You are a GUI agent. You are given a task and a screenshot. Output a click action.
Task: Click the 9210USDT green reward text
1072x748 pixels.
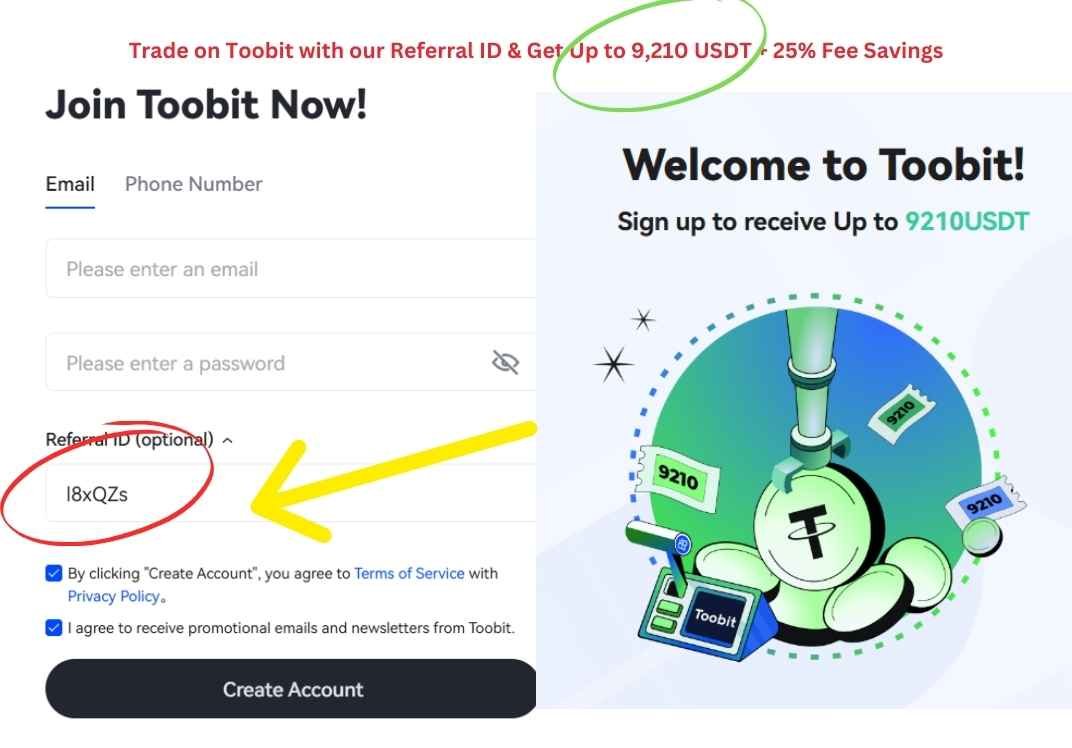(967, 222)
